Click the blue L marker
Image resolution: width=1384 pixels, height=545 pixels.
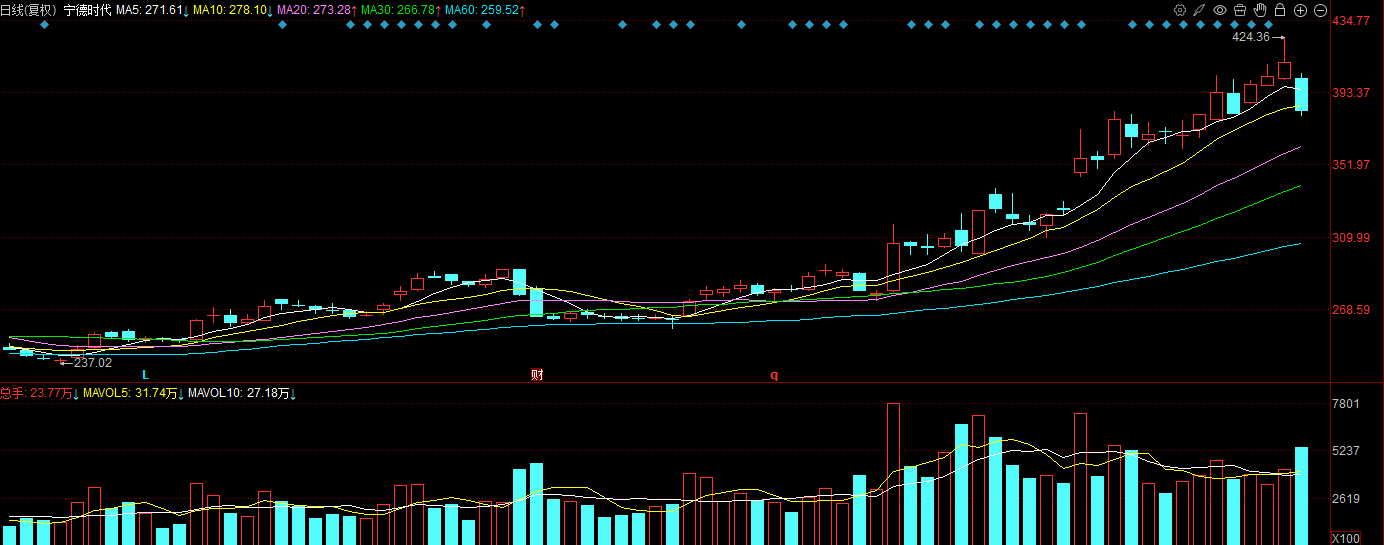pos(145,375)
